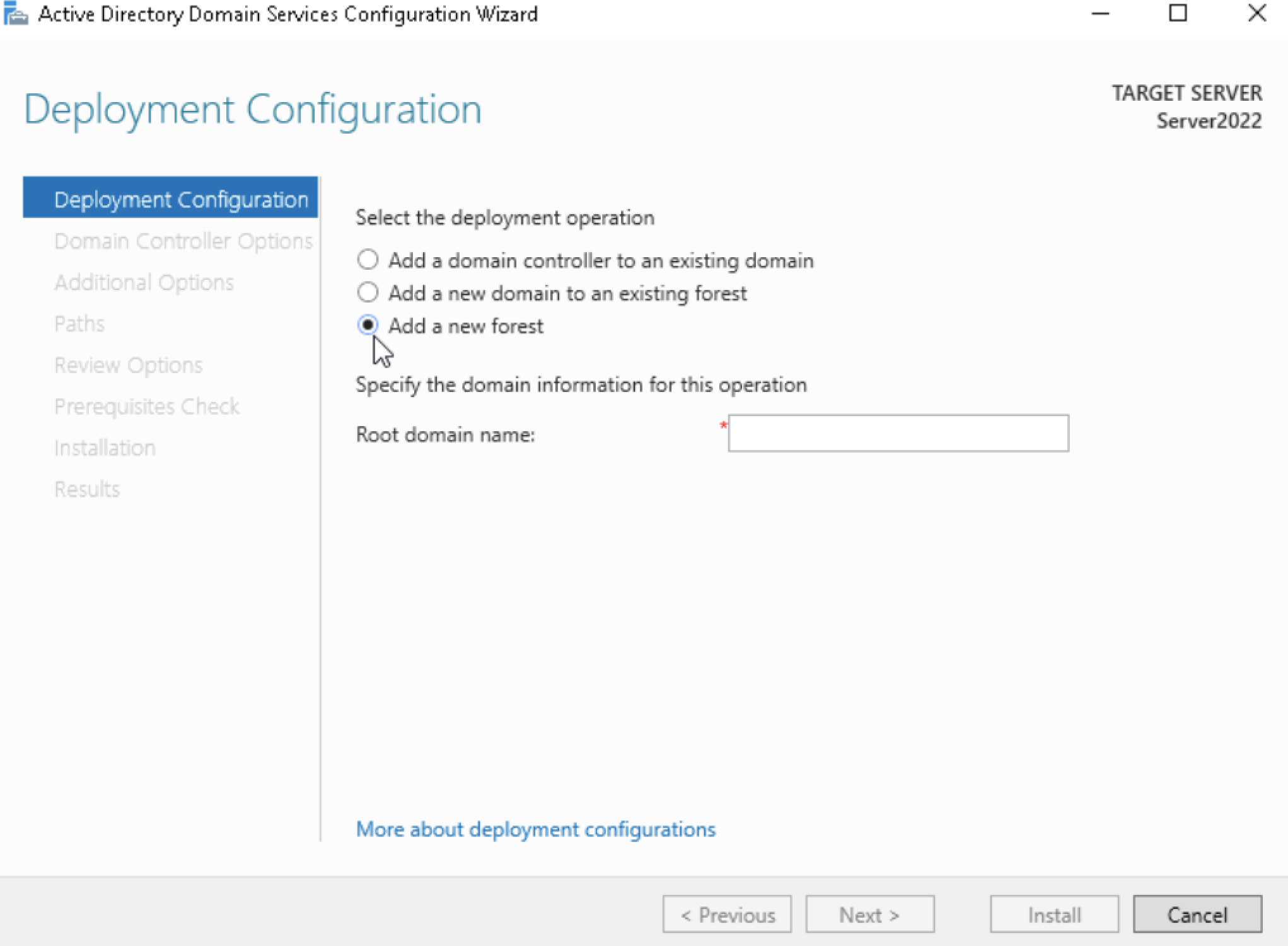Click the Deployment Configuration page heading
Screen dimensions: 1288x946
tap(253, 110)
